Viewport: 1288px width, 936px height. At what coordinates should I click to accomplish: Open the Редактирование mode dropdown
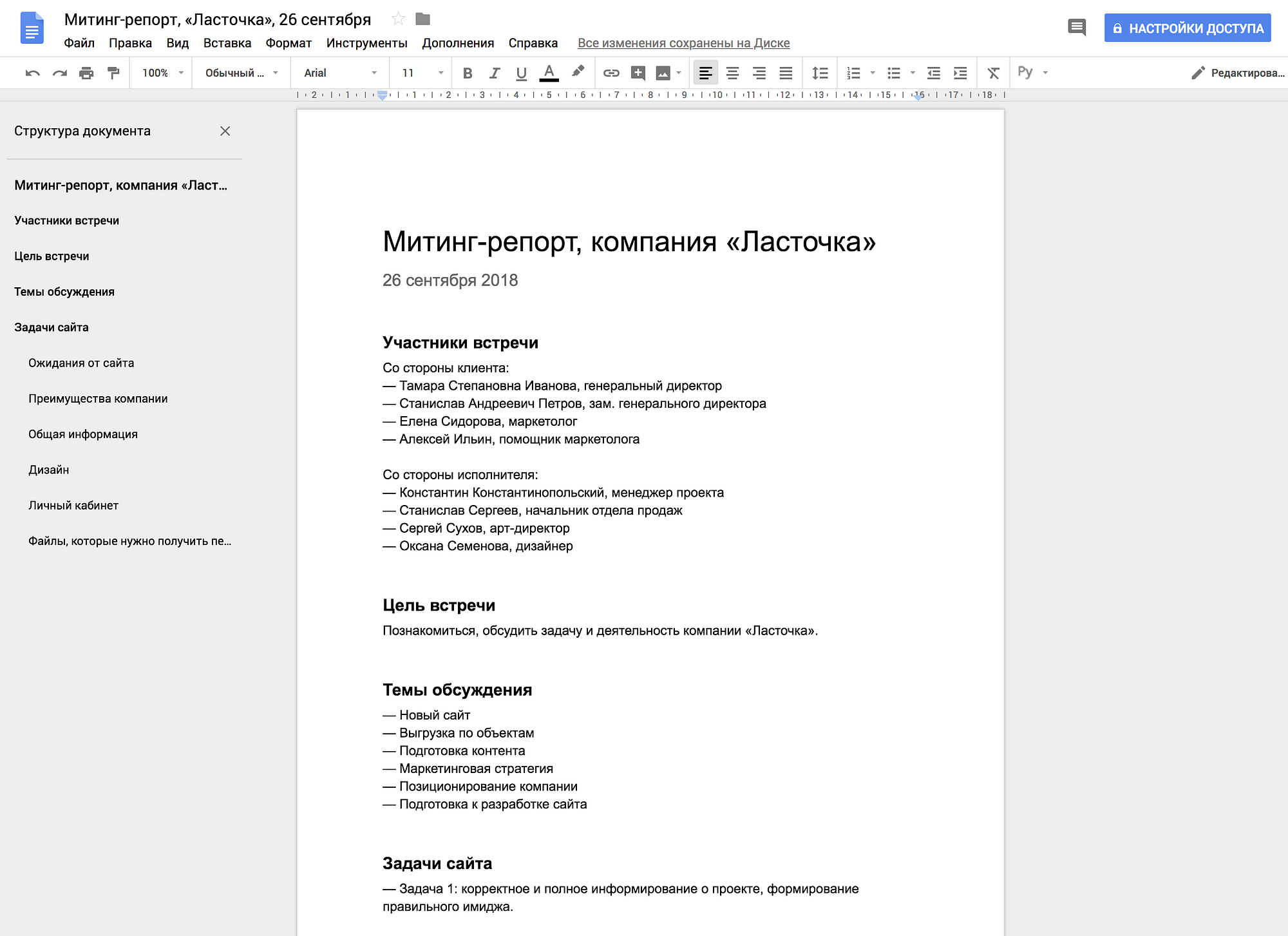tap(1236, 73)
